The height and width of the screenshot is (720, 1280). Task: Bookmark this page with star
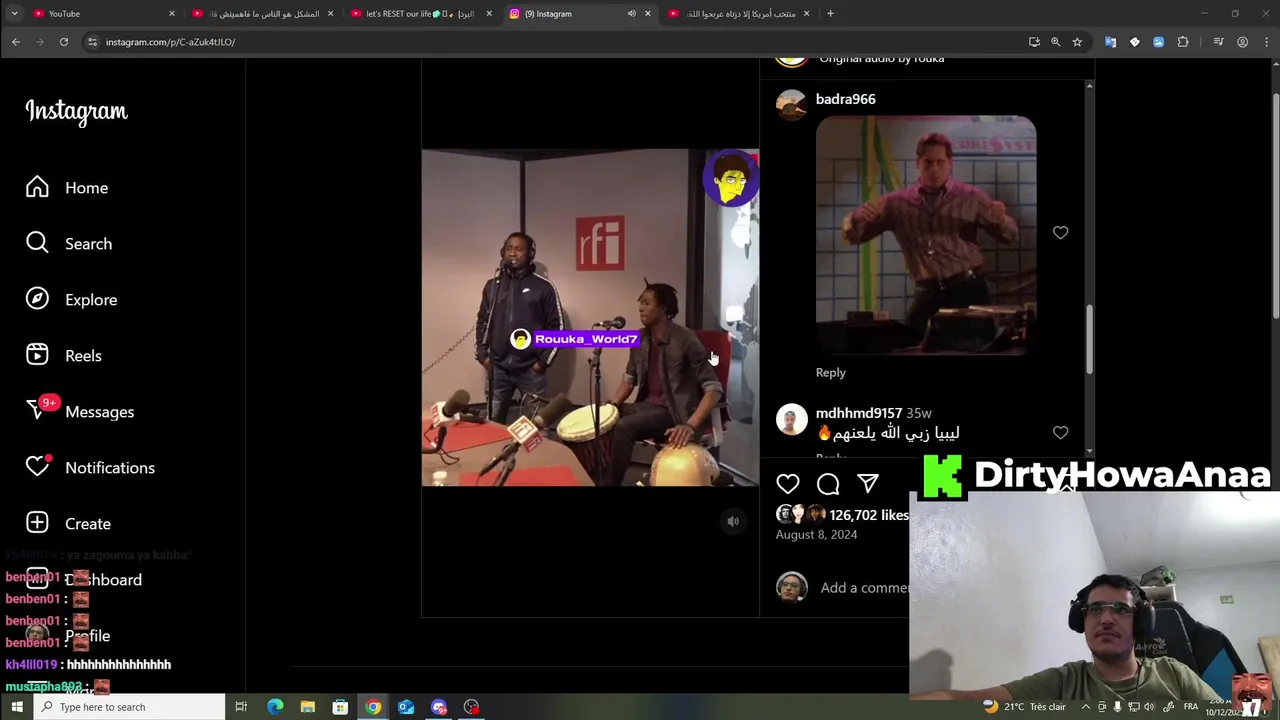click(1077, 42)
